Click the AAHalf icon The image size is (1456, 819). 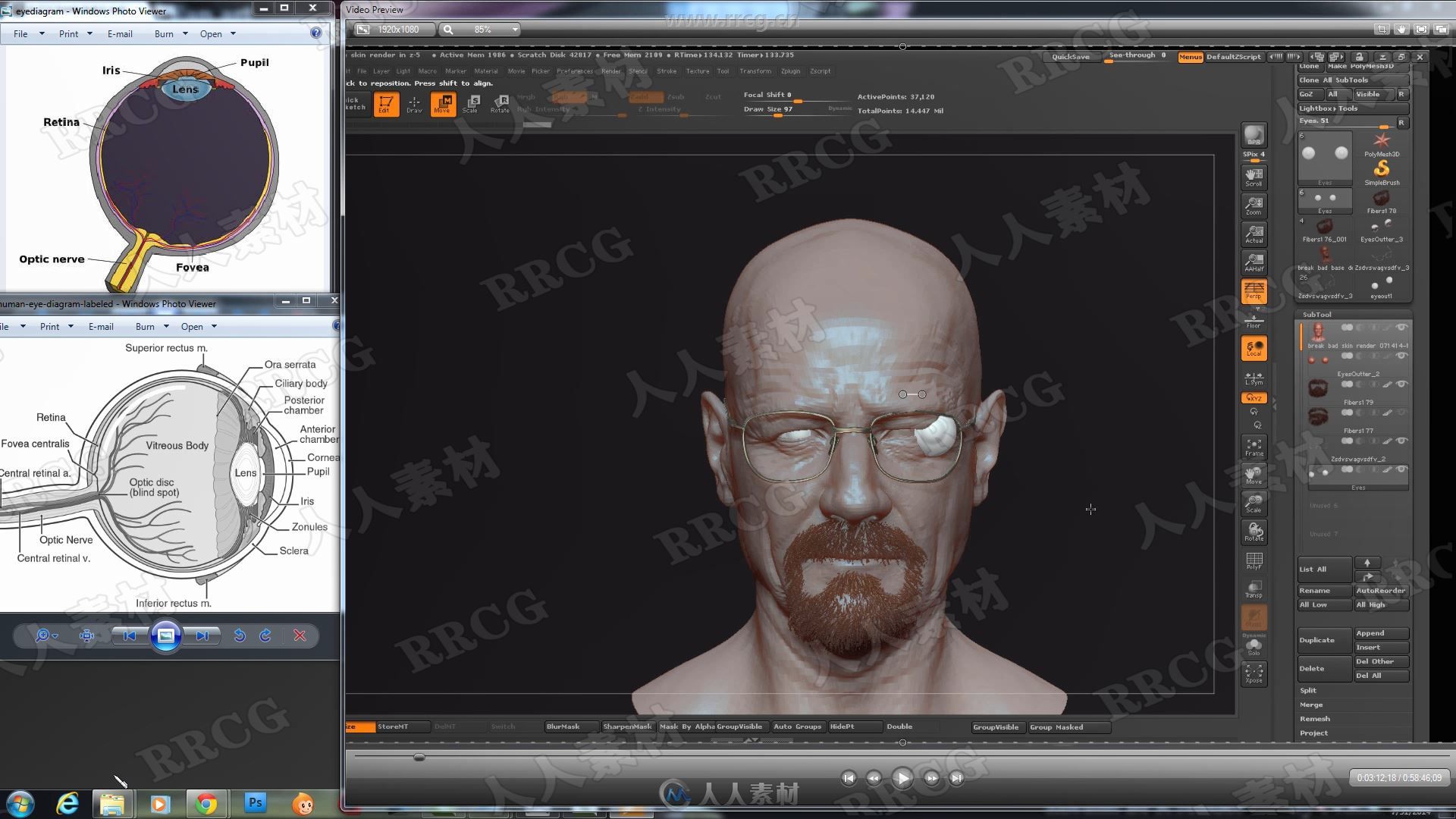point(1254,262)
